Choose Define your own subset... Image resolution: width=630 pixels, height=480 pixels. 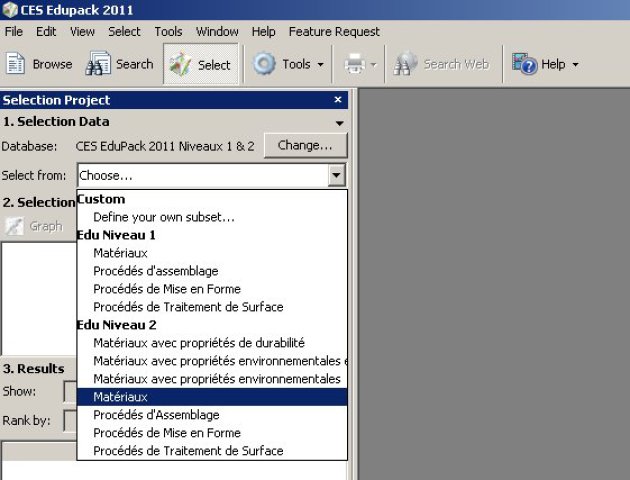[212, 217]
